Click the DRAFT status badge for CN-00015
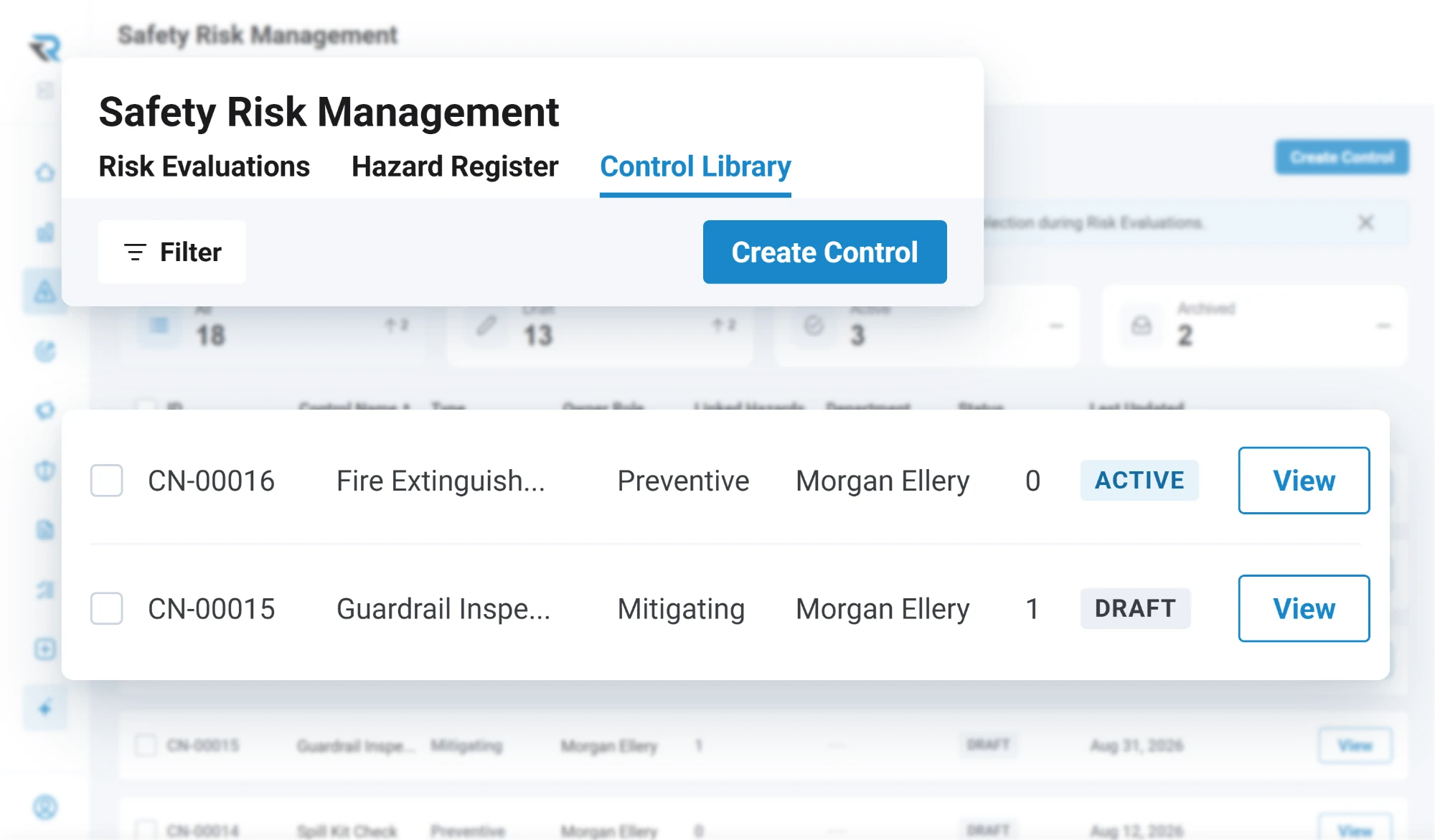Viewport: 1435px width, 840px height. click(1135, 608)
